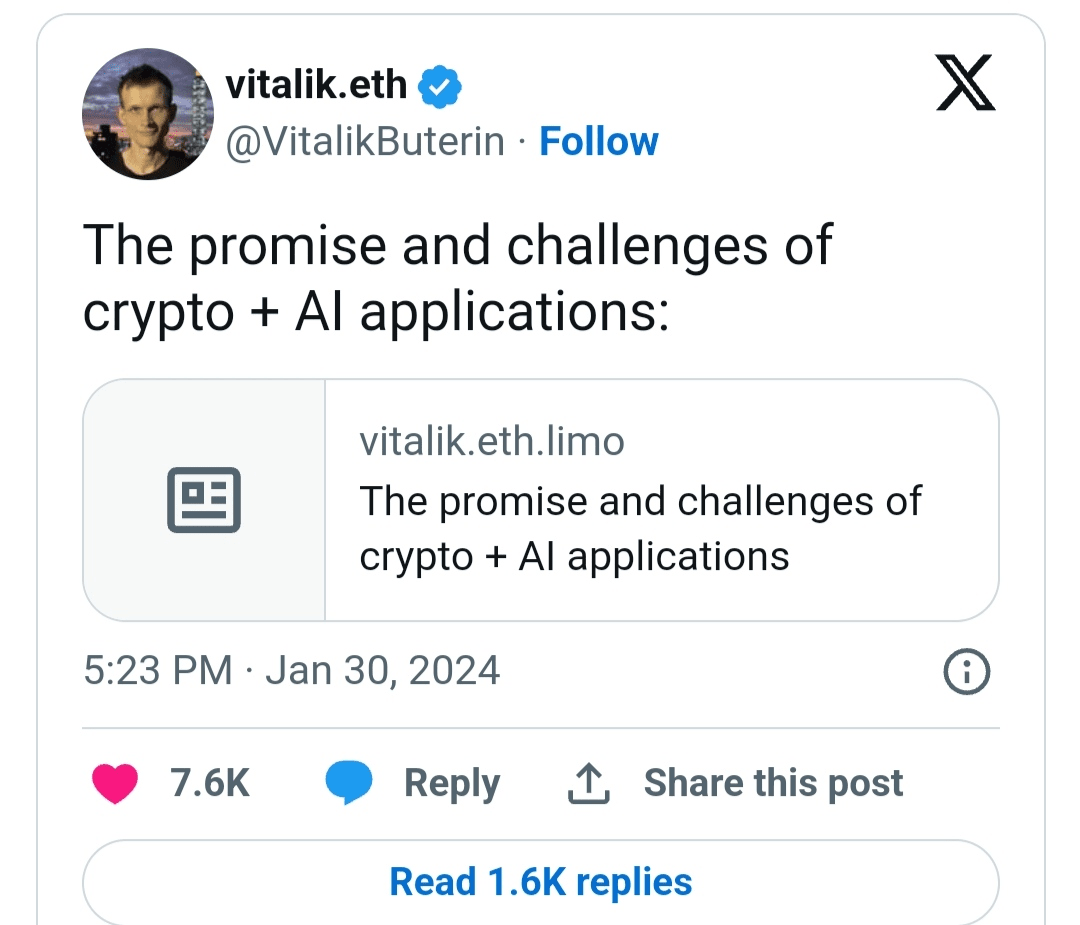Click the Reply text label
Viewport: 1080px width, 925px height.
point(451,783)
